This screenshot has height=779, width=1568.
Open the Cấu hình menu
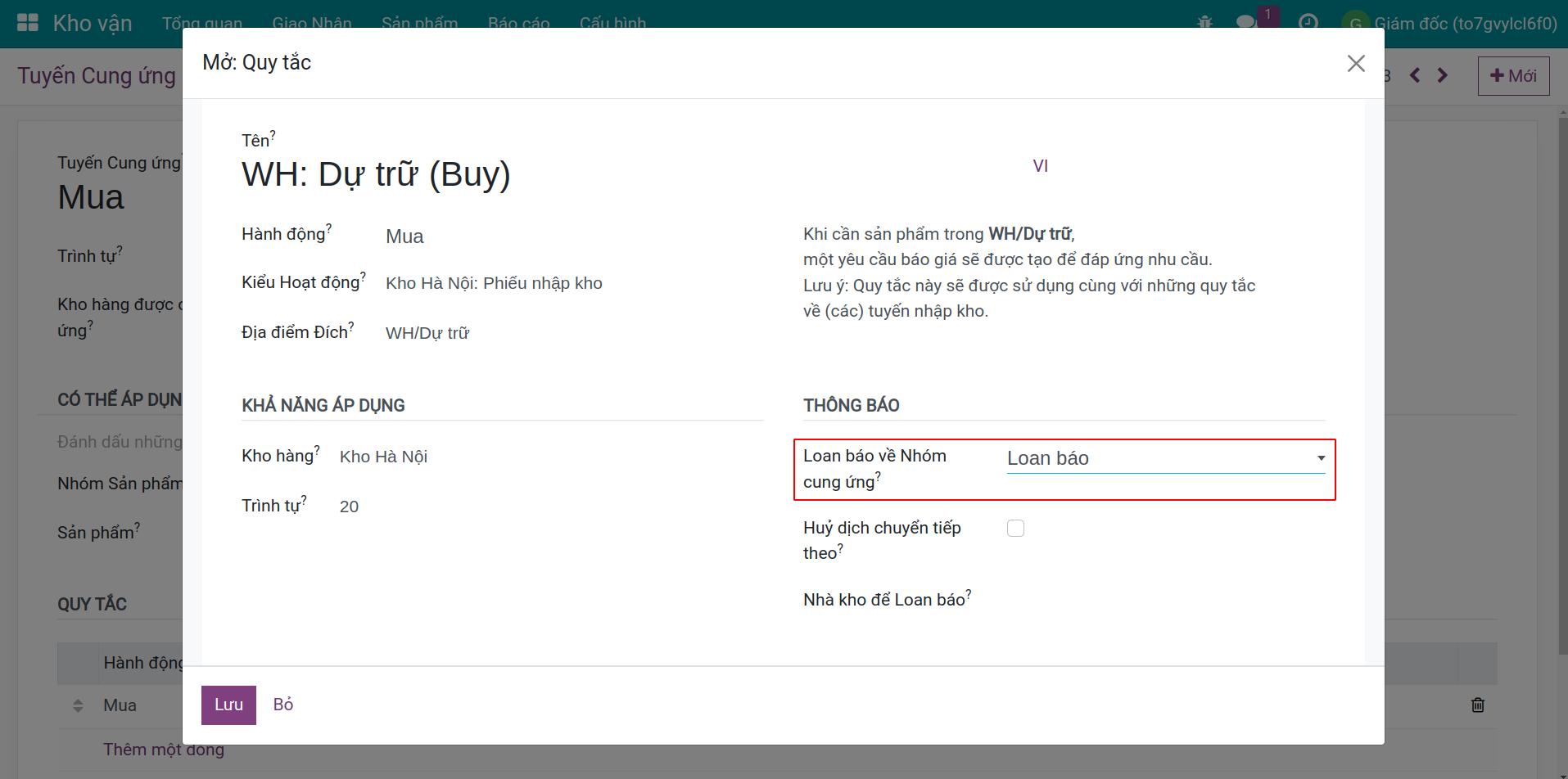tap(612, 23)
